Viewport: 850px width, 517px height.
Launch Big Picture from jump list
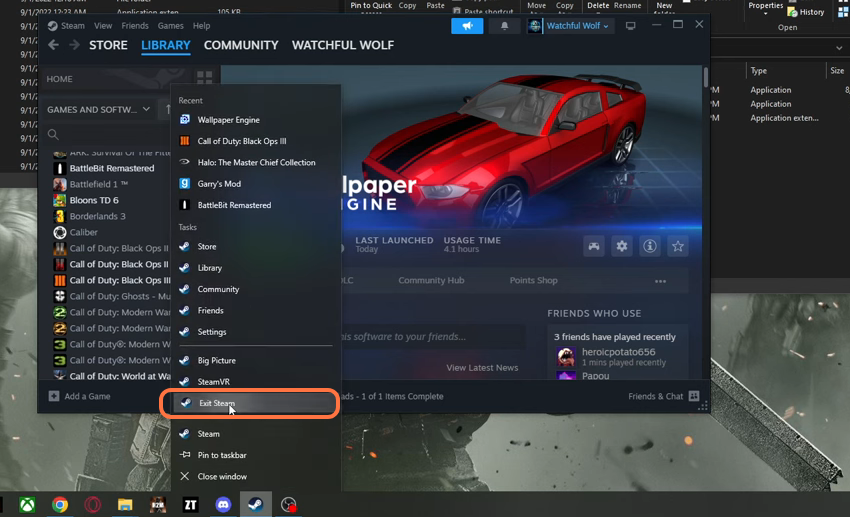coord(256,360)
